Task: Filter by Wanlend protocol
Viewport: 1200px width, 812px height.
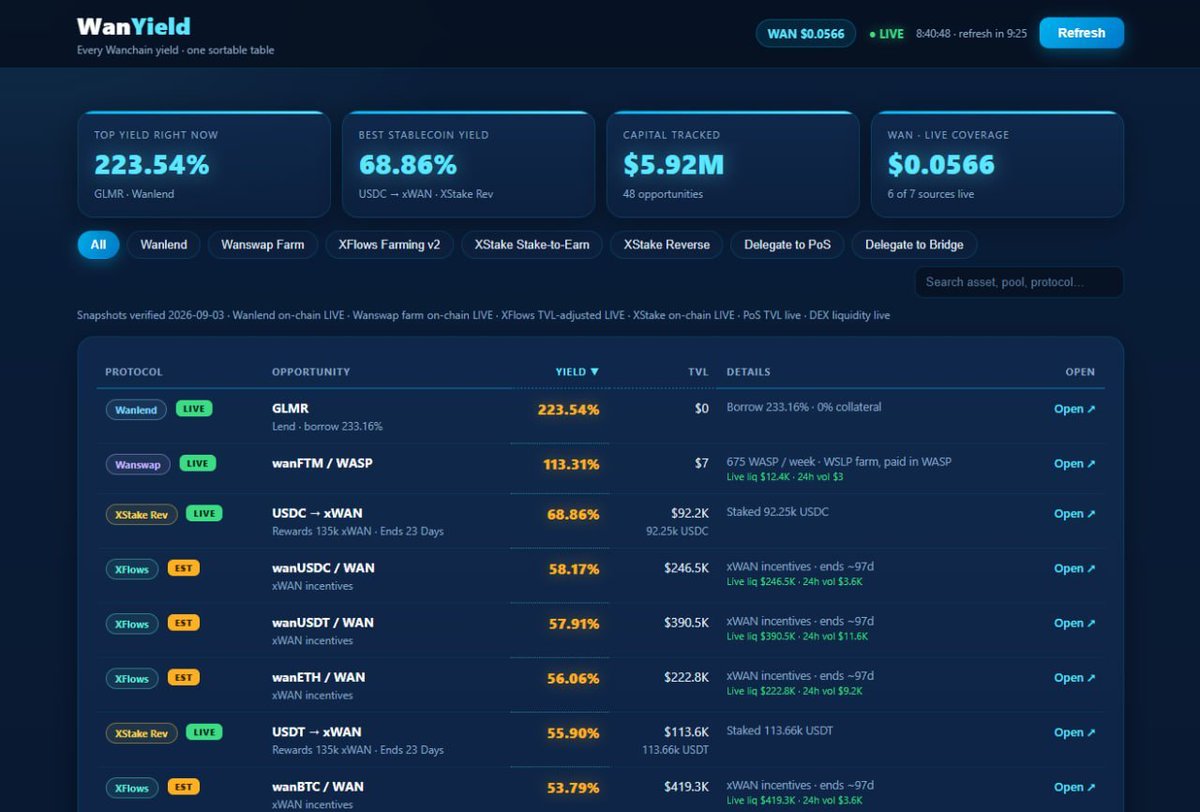Action: point(164,245)
